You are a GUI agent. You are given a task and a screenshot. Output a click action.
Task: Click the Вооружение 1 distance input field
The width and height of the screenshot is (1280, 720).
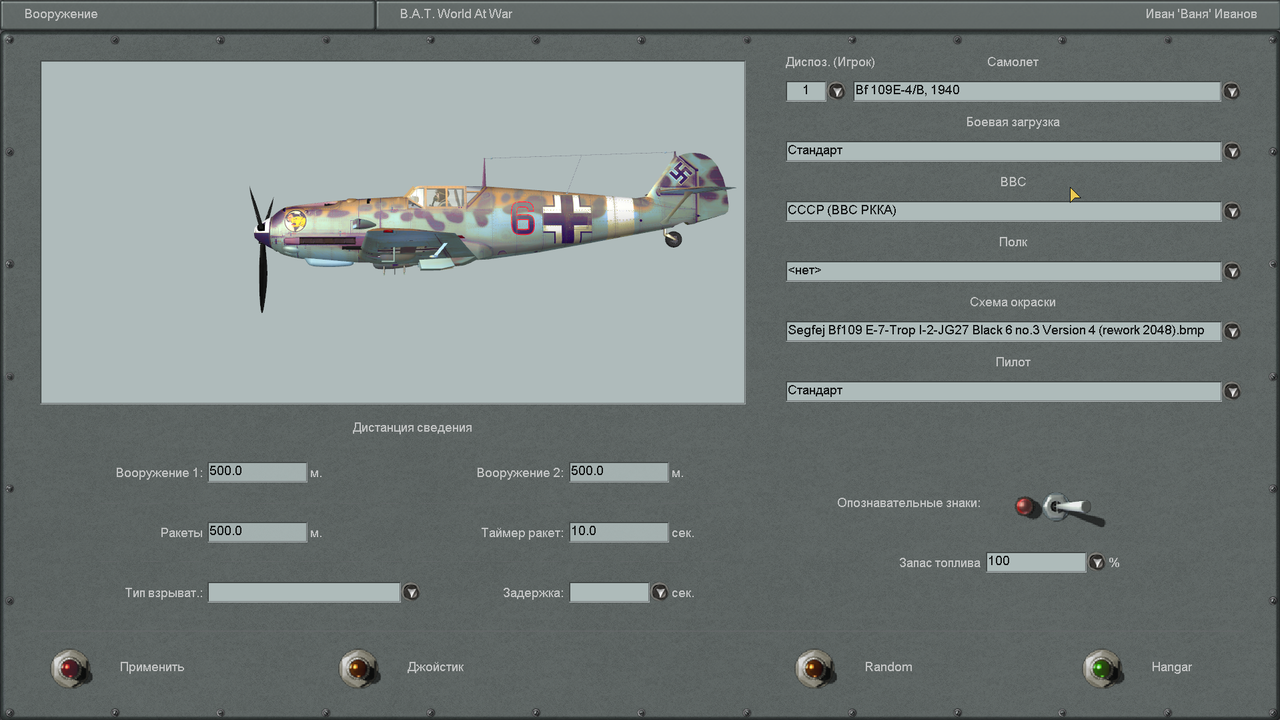257,471
